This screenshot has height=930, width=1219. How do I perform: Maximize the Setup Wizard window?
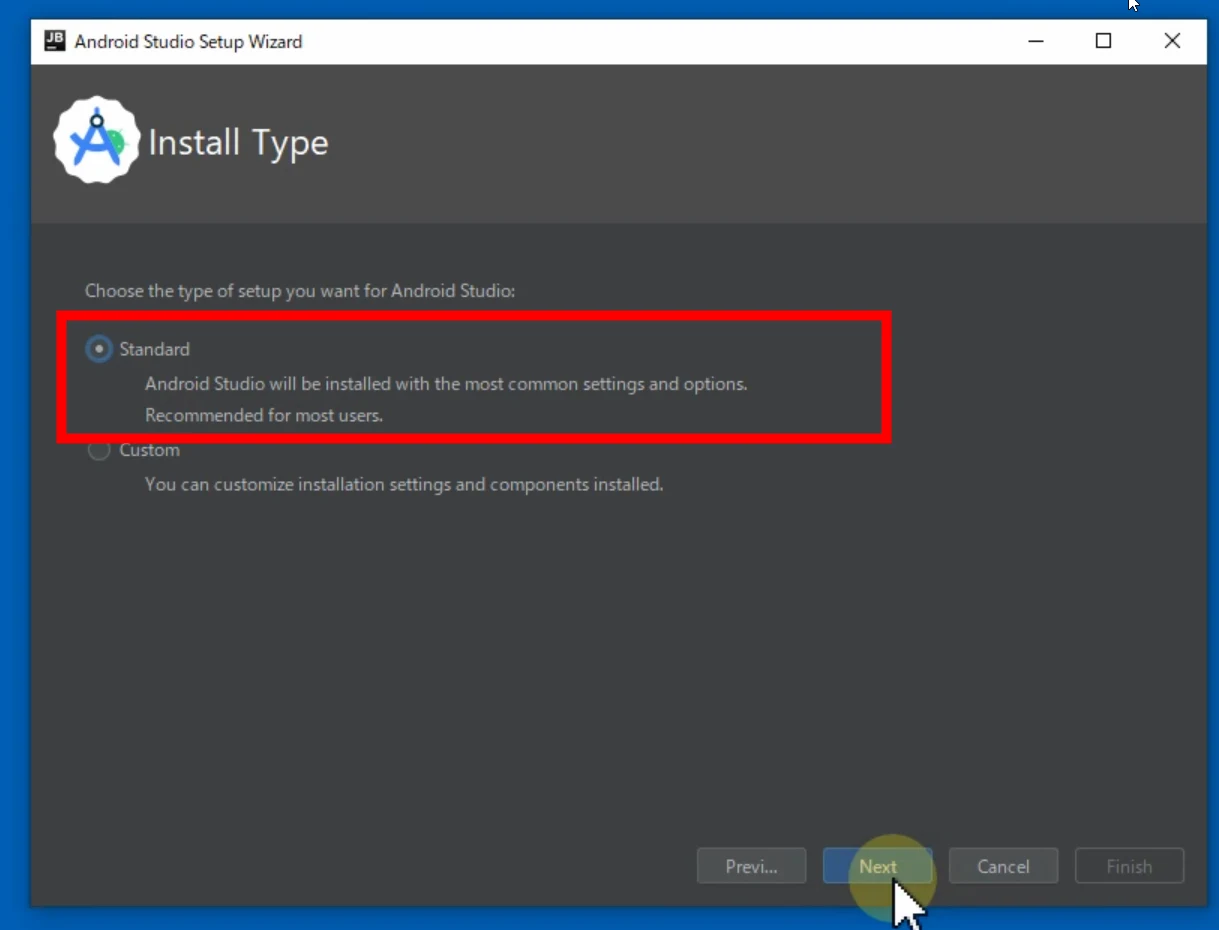[1103, 41]
